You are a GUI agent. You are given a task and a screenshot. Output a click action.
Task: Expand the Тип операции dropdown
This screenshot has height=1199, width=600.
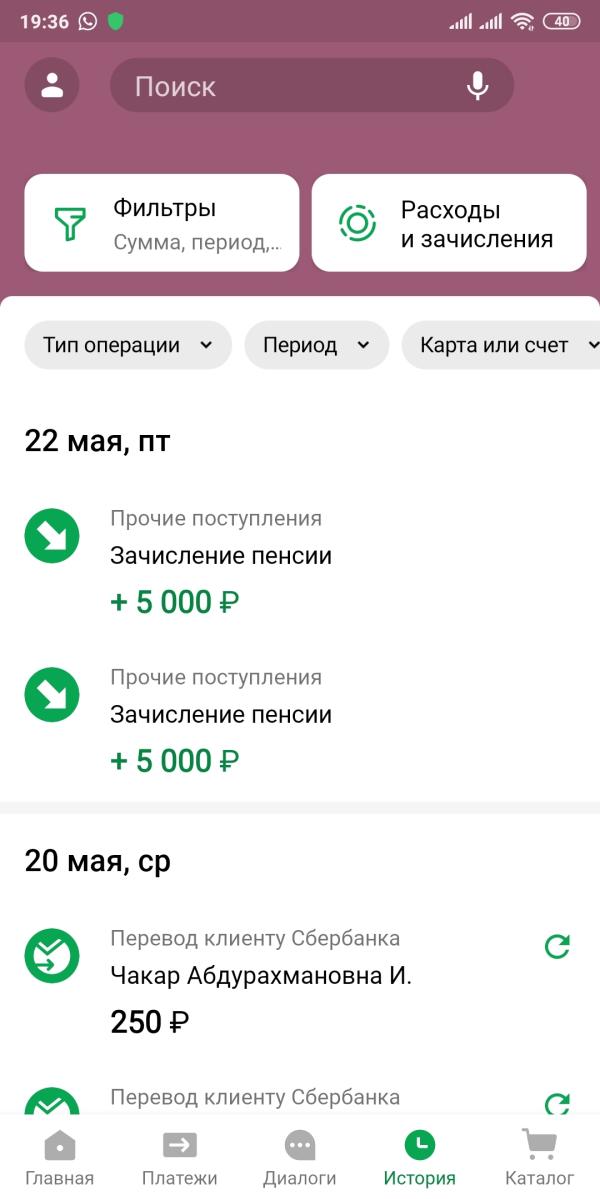[x=128, y=345]
